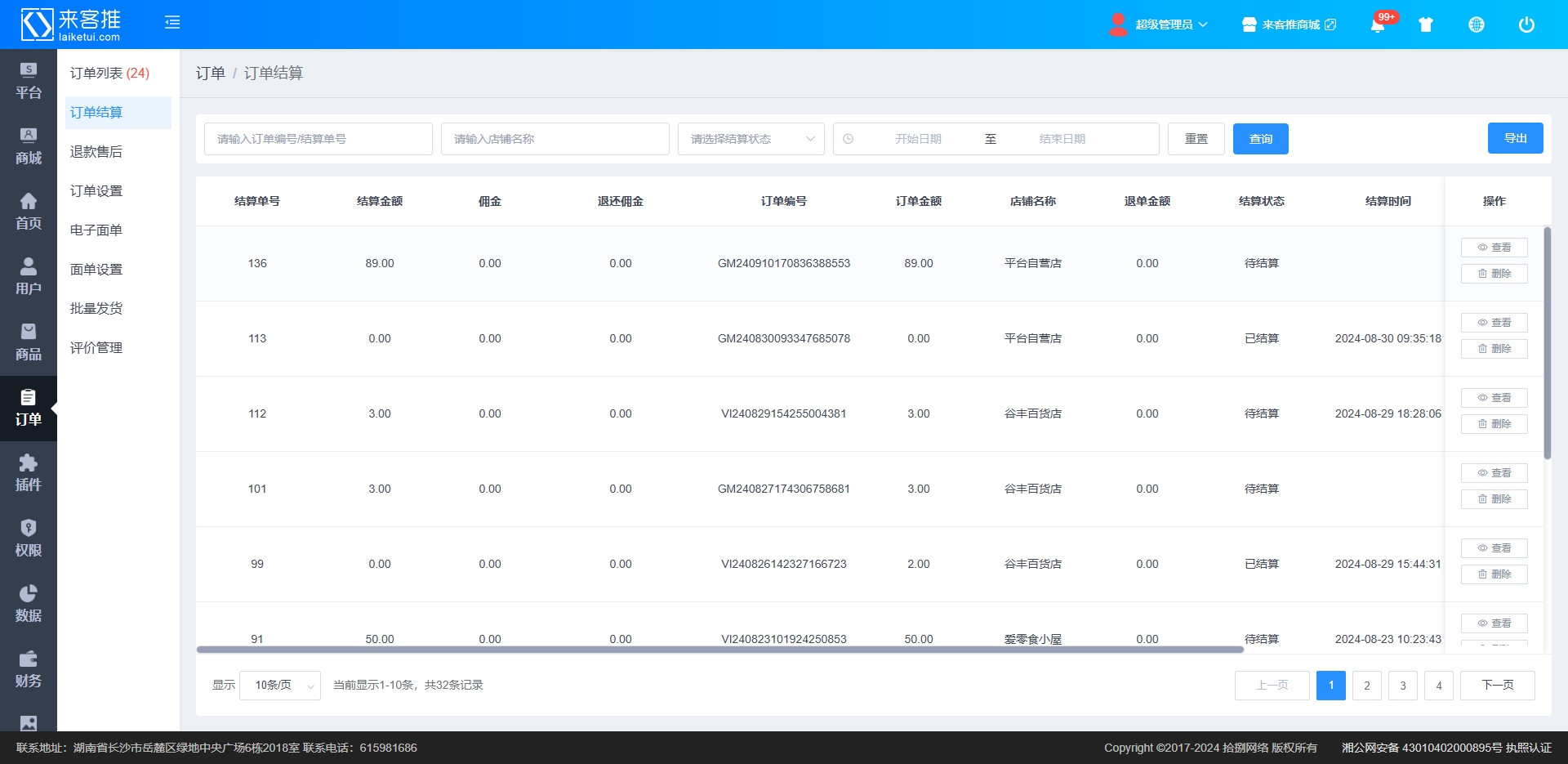Open the notification bell with 99+ badge

pyautogui.click(x=1378, y=25)
